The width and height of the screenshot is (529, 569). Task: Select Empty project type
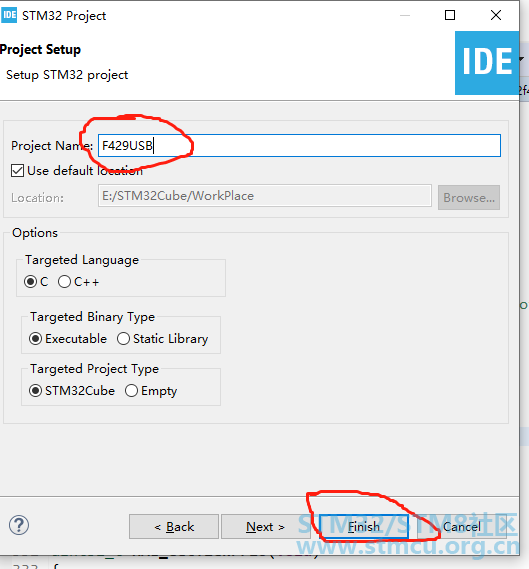(x=131, y=391)
